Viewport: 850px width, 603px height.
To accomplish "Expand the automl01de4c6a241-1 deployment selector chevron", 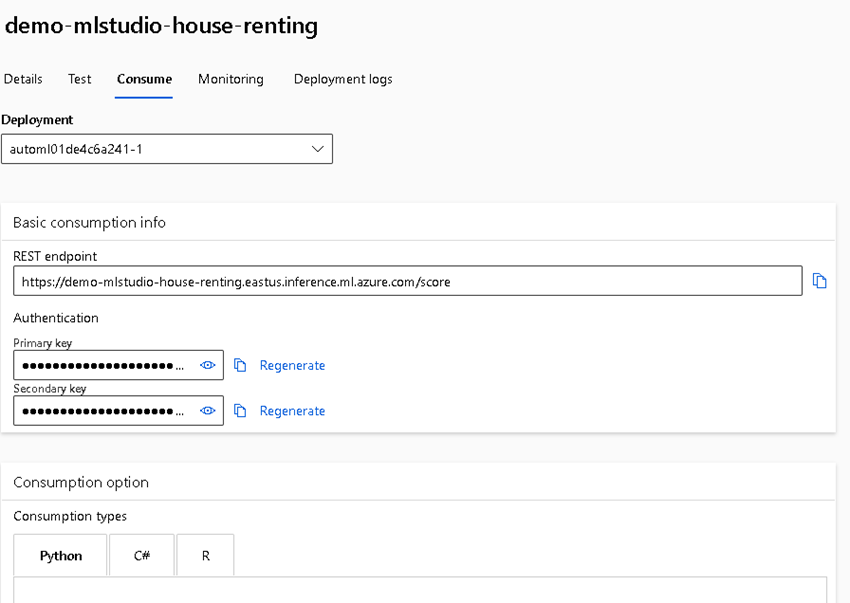I will [318, 148].
